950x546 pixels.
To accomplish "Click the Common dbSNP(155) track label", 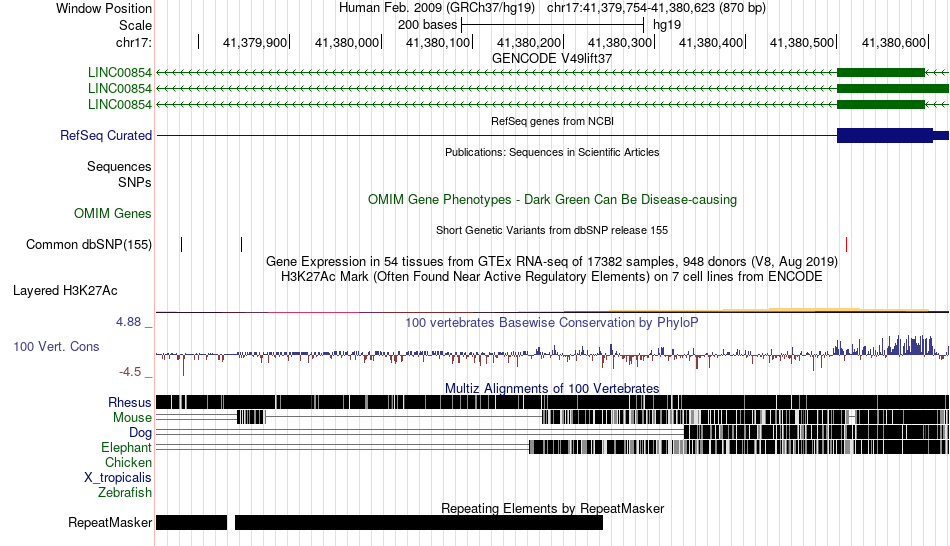I will coord(89,245).
